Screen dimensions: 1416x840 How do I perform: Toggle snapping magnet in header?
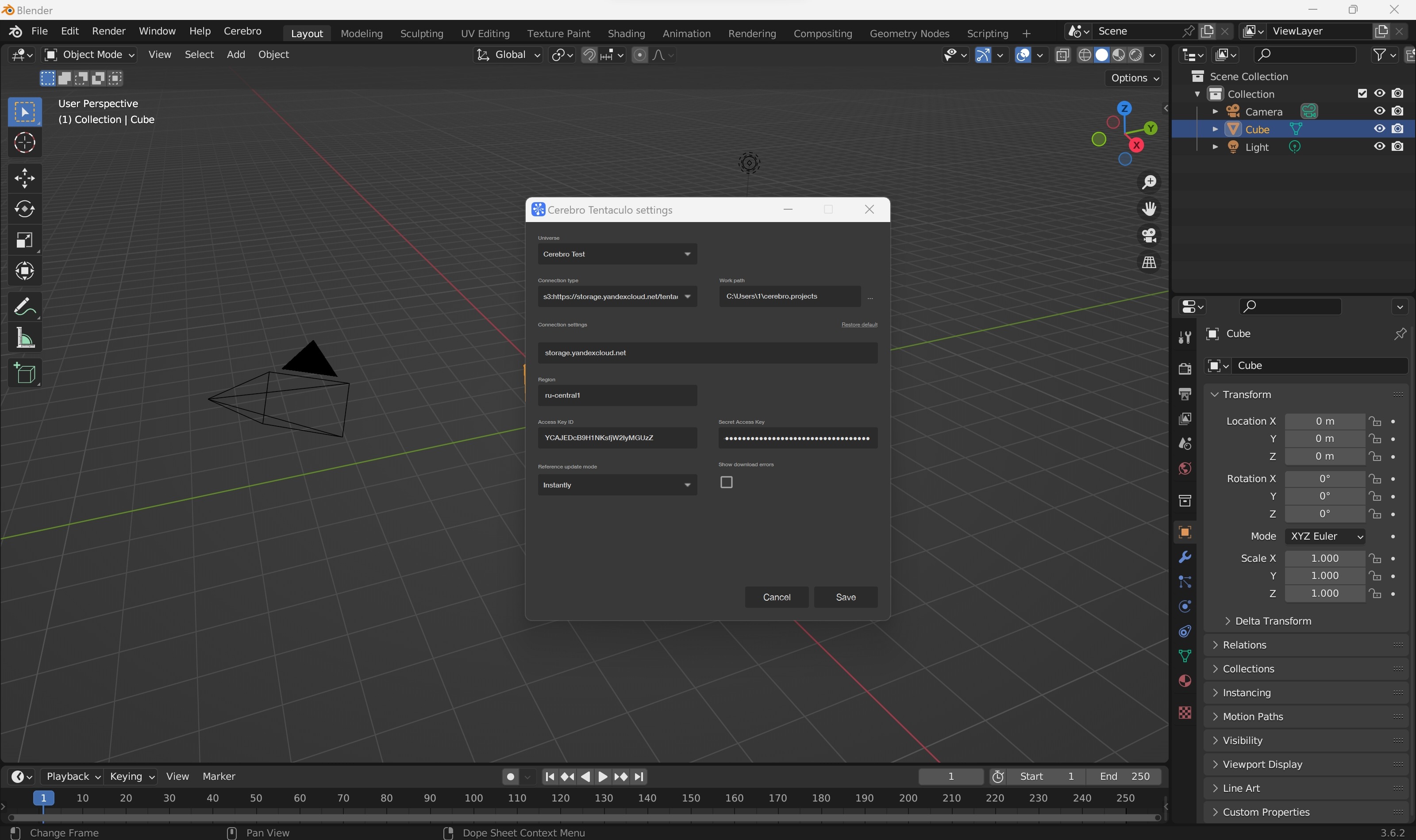pyautogui.click(x=589, y=55)
